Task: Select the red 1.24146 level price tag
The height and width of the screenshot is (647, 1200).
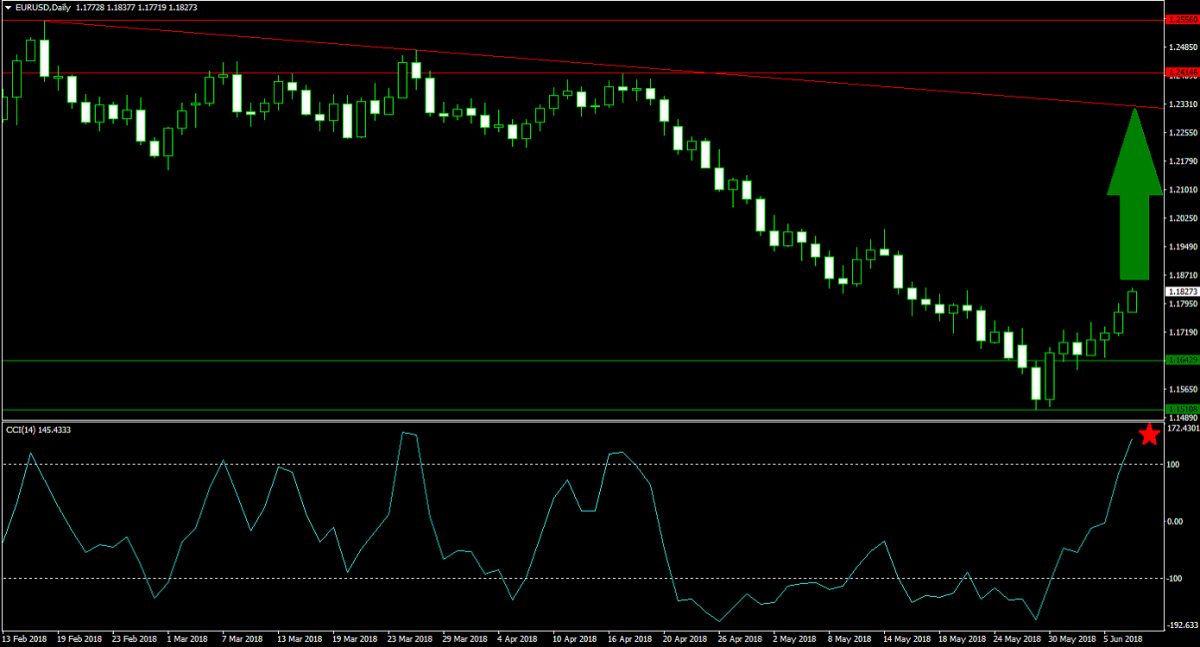Action: (x=1181, y=73)
